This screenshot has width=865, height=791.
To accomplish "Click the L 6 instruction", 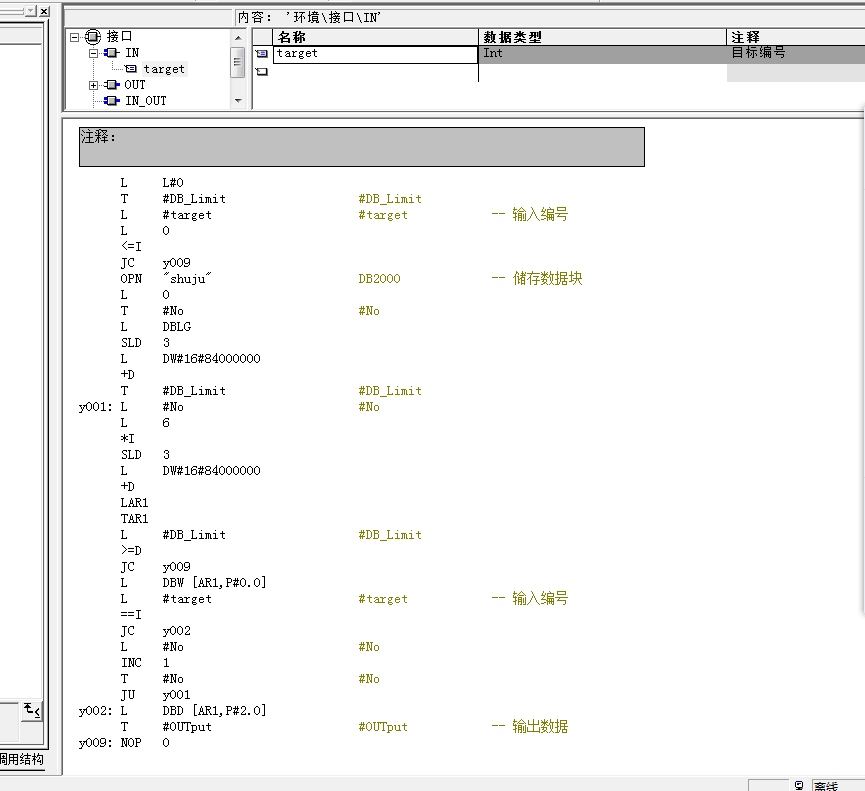I will tap(145, 423).
